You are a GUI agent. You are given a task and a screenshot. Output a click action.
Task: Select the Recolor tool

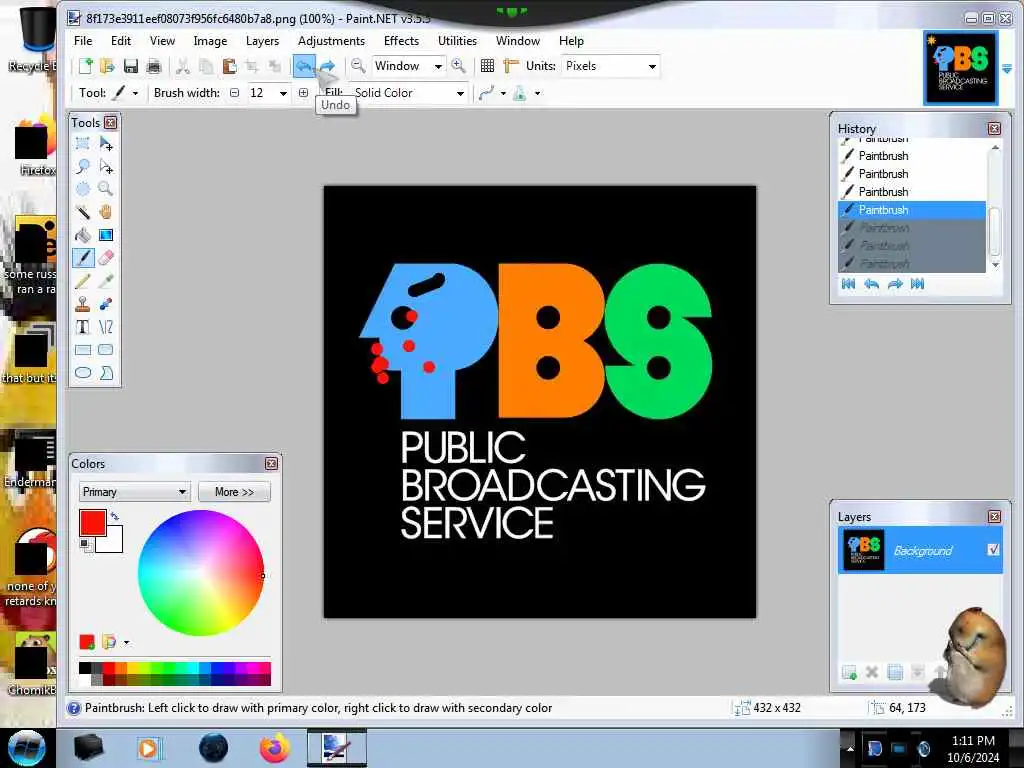pyautogui.click(x=106, y=304)
